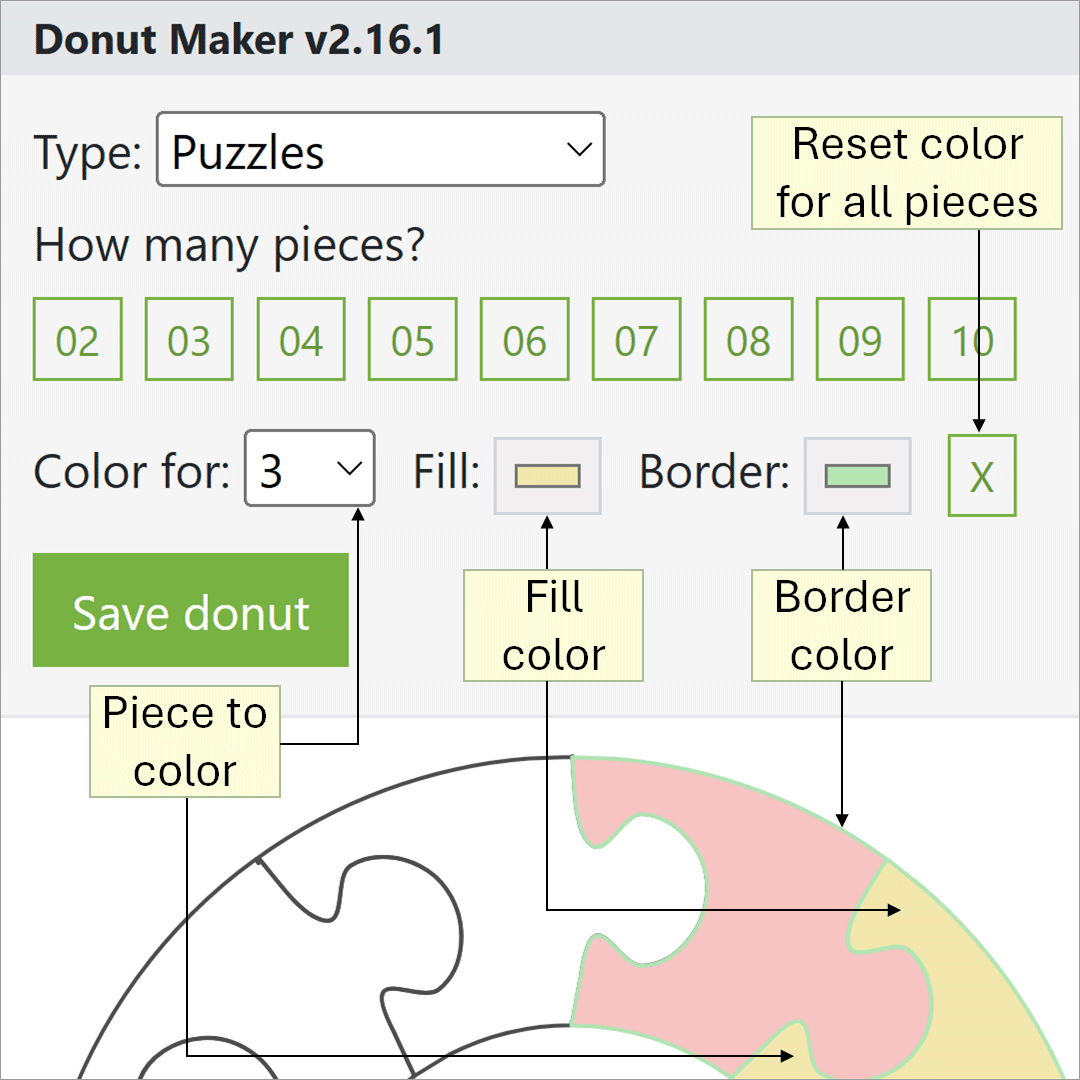Reset color for all pieces

981,474
